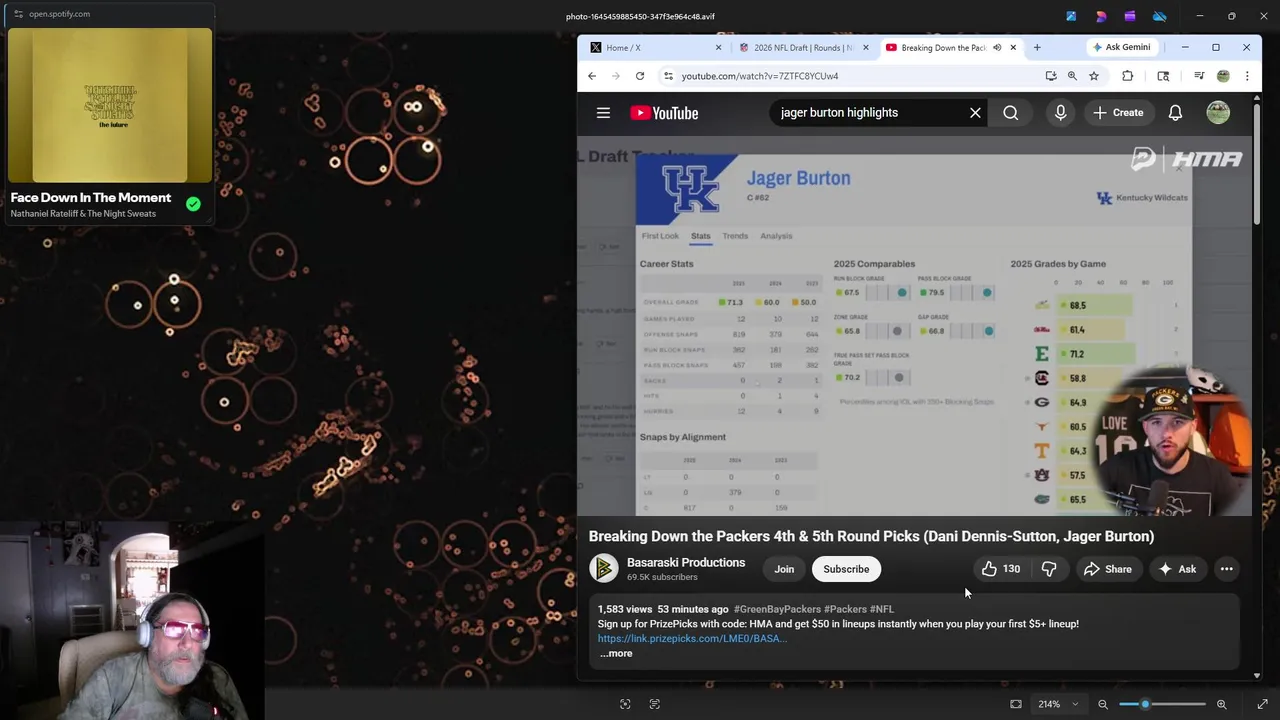Enter fullscreen in the Photos viewer
The width and height of the screenshot is (1280, 720).
click(1262, 704)
